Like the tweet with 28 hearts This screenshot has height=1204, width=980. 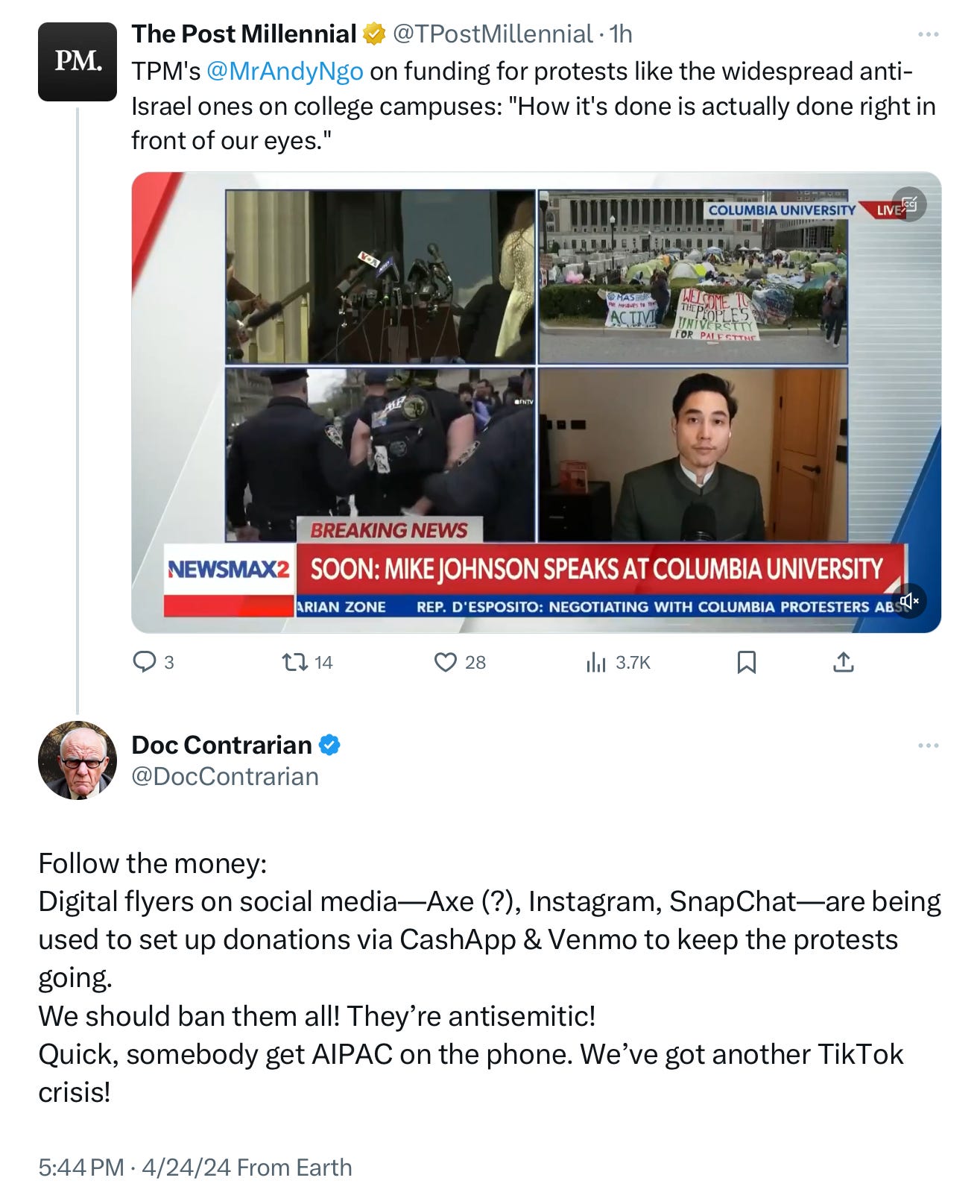(460, 662)
